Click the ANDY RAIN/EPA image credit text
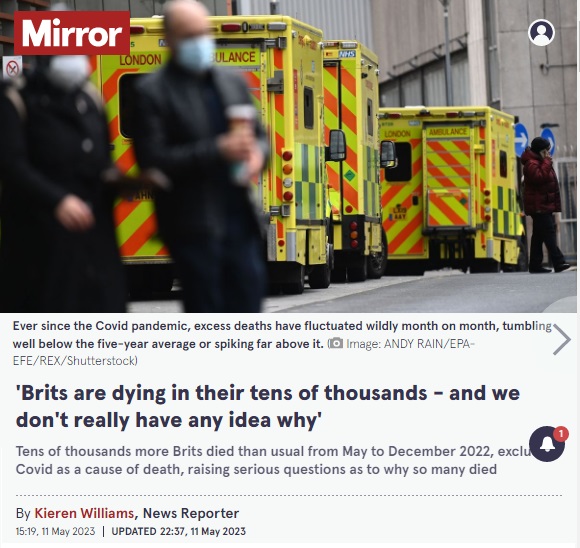Screen dimensions: 580x548 pyautogui.click(x=244, y=352)
